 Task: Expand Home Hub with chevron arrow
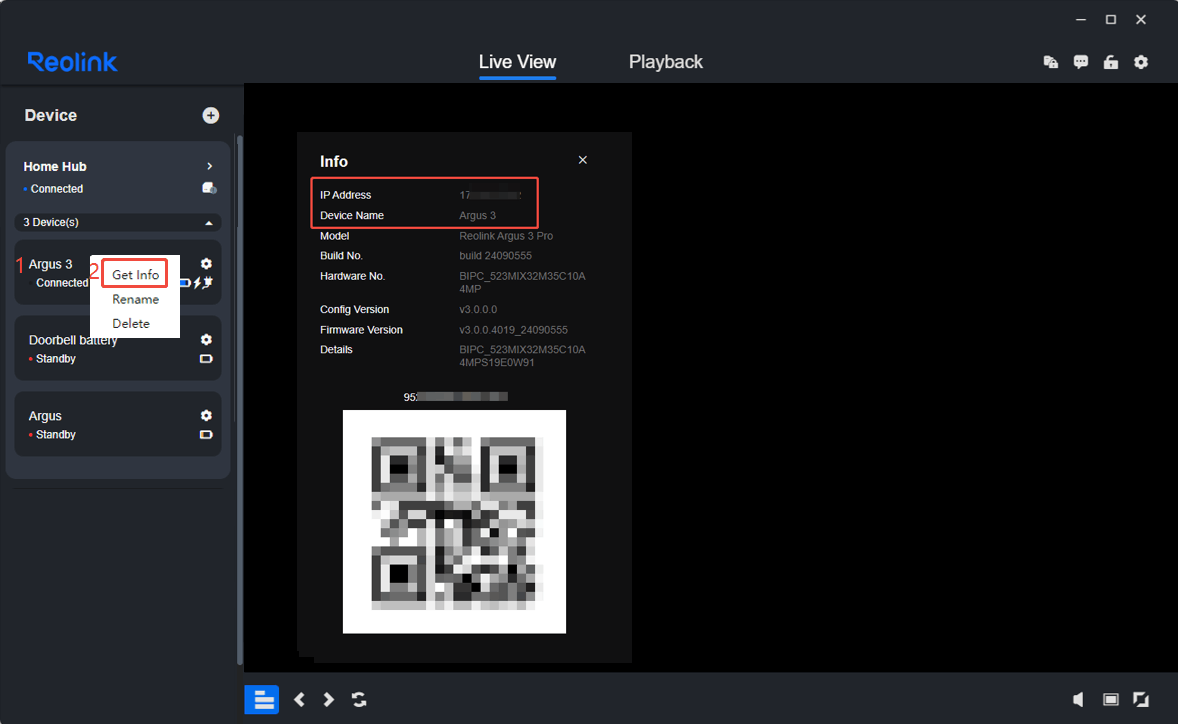coord(210,166)
